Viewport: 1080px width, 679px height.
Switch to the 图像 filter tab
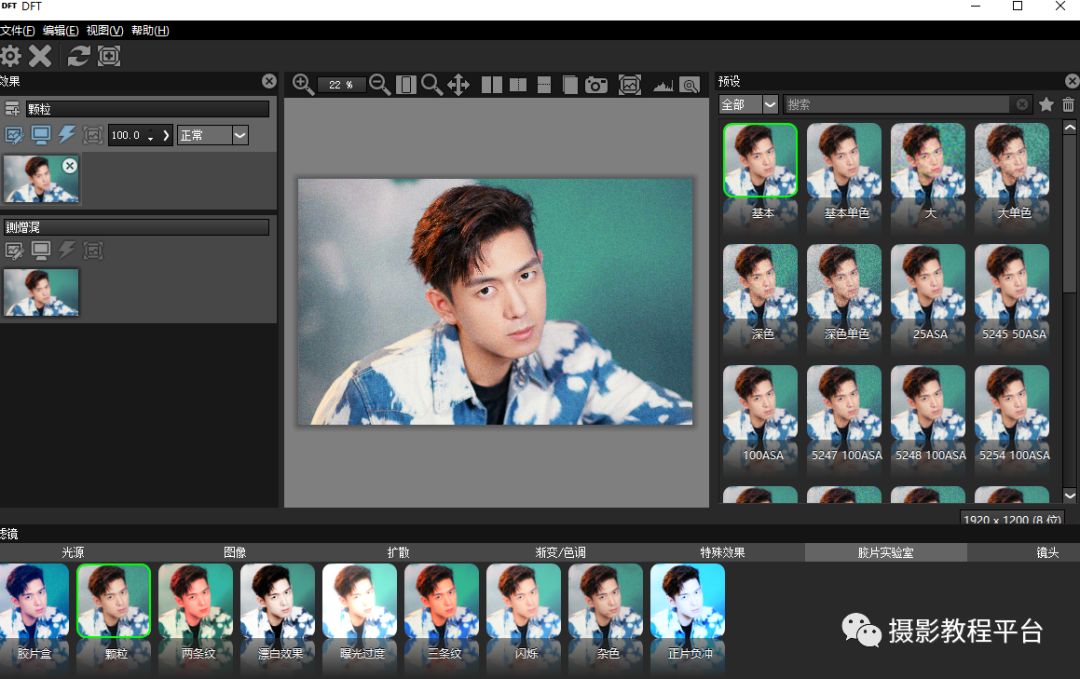235,552
